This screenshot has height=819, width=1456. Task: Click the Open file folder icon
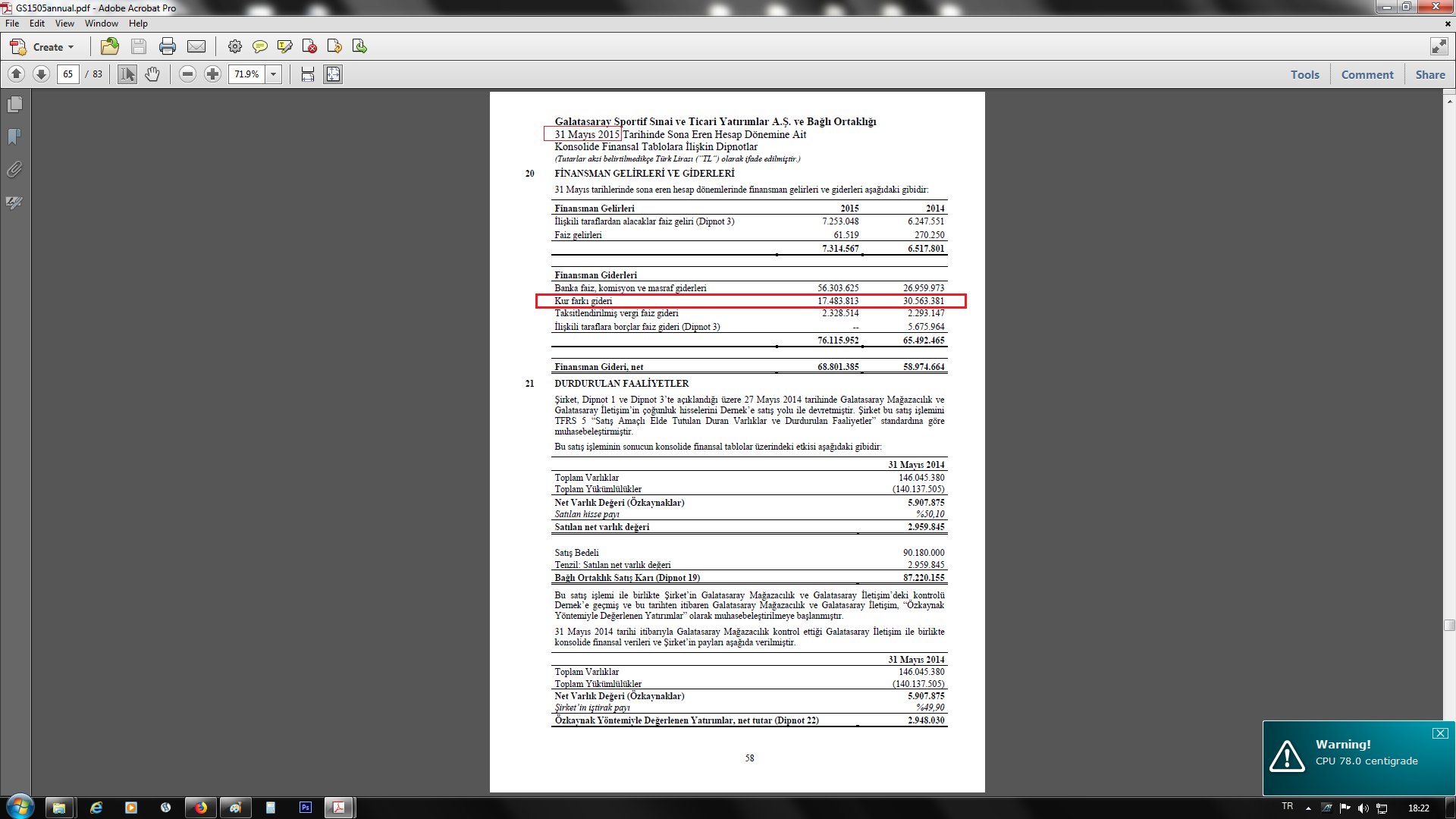coord(110,47)
